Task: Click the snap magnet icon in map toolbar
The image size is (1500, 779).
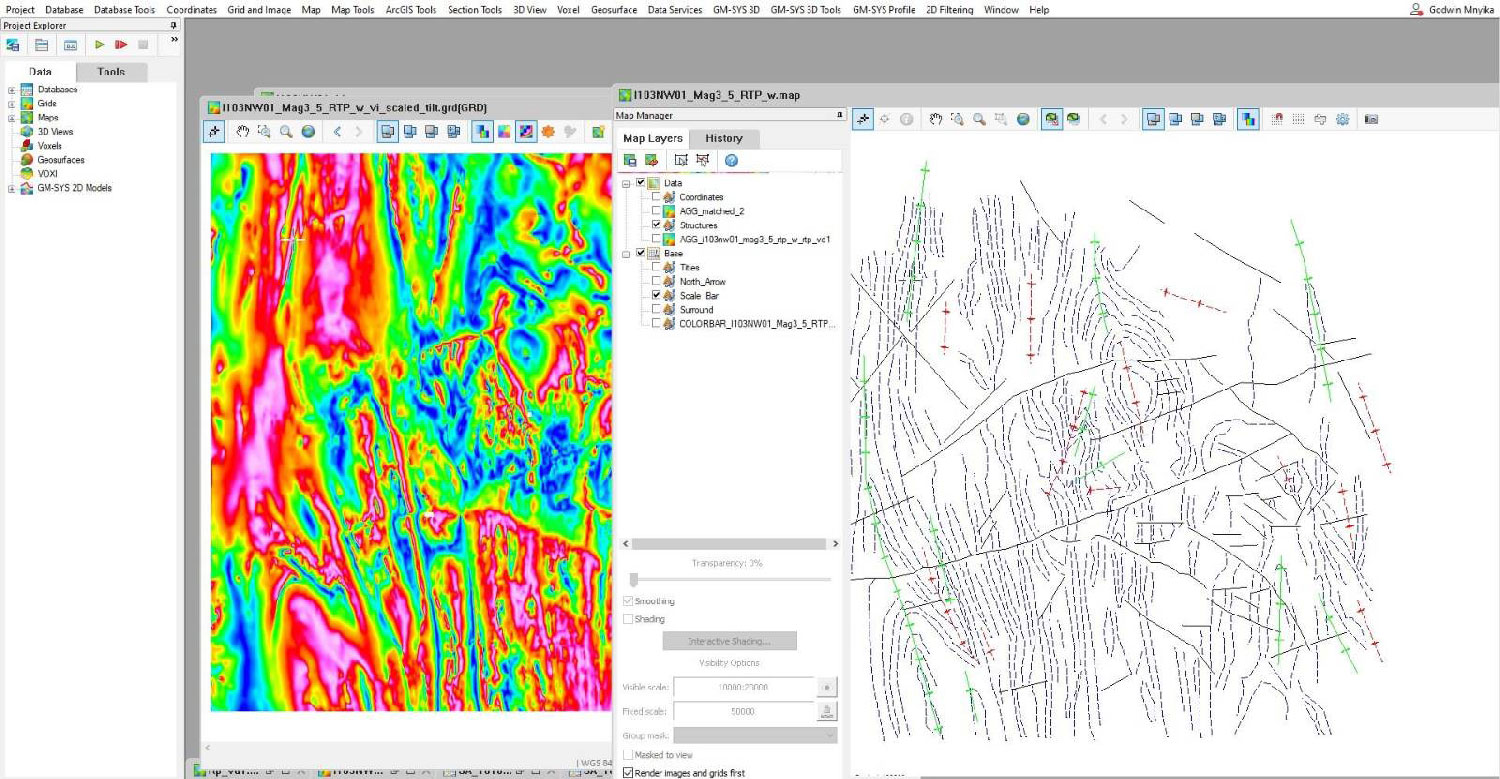Action: point(1277,119)
